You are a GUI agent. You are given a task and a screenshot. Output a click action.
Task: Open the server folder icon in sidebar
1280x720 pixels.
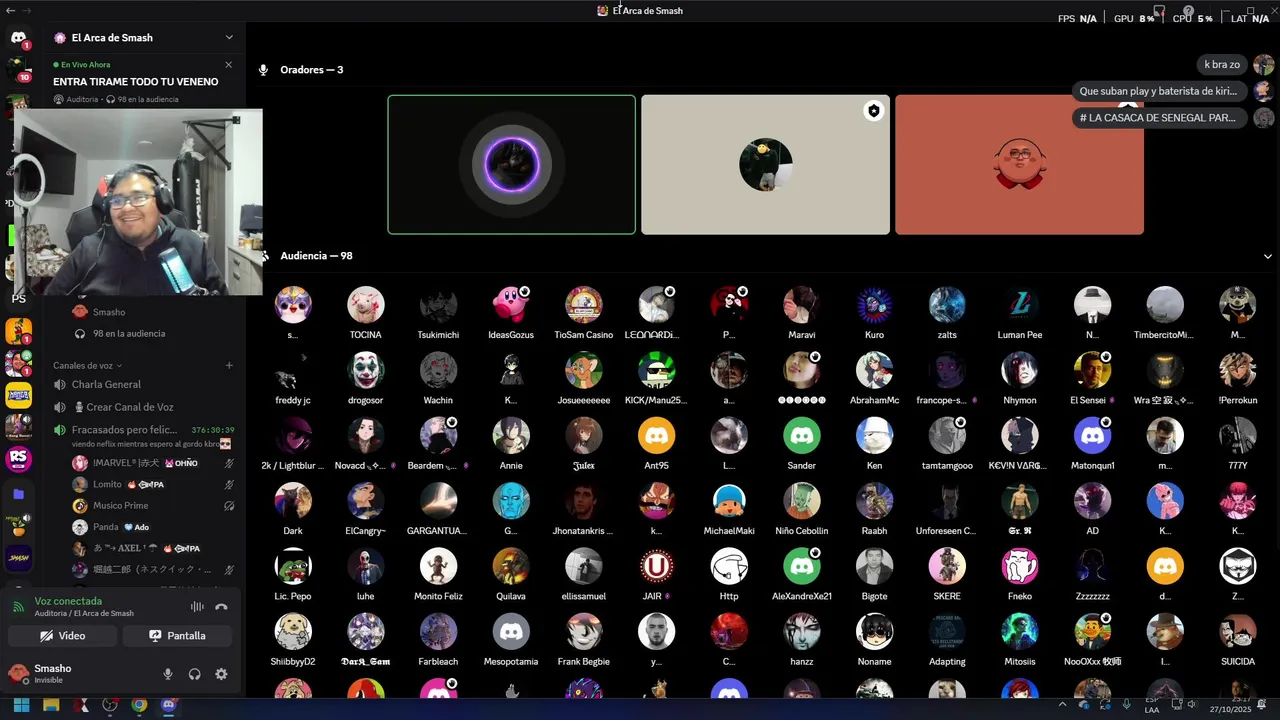18,494
